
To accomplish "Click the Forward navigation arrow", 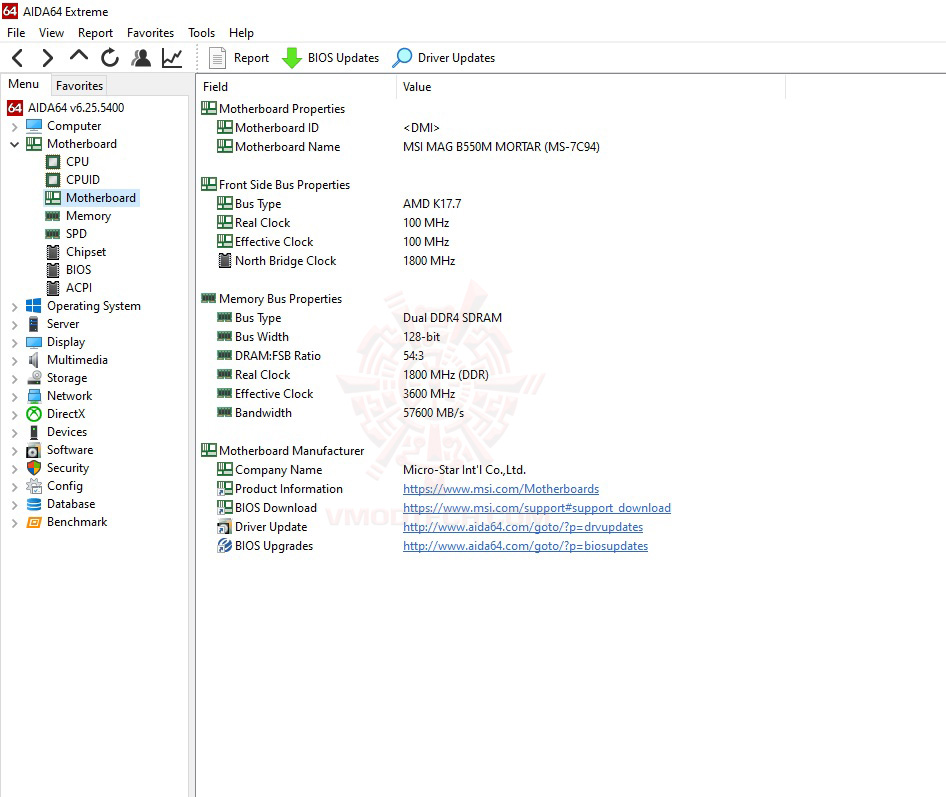I will coord(47,58).
